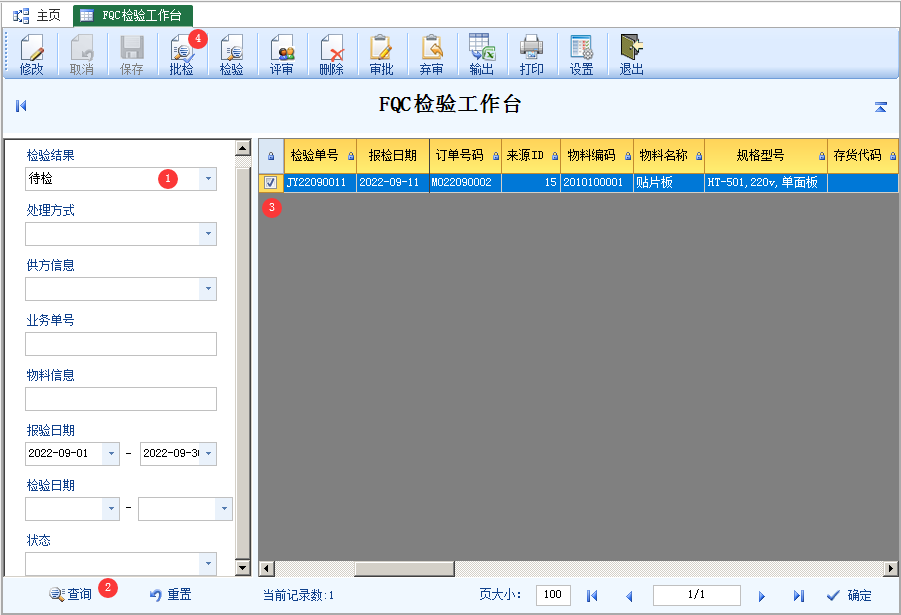Click the lock icon in 检验单号 header
Screen dimensions: 901x615
[351, 156]
